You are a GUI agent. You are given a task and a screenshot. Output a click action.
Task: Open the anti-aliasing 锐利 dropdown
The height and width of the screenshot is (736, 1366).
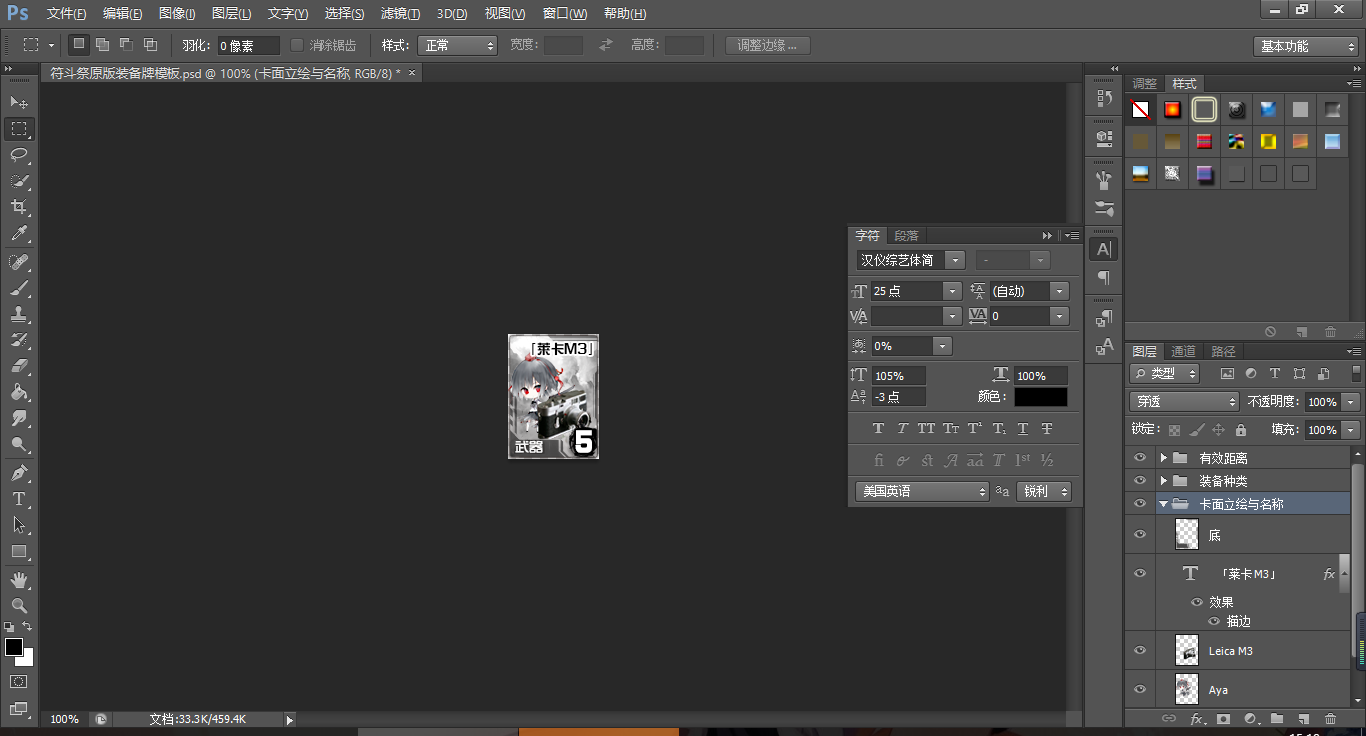click(1044, 491)
